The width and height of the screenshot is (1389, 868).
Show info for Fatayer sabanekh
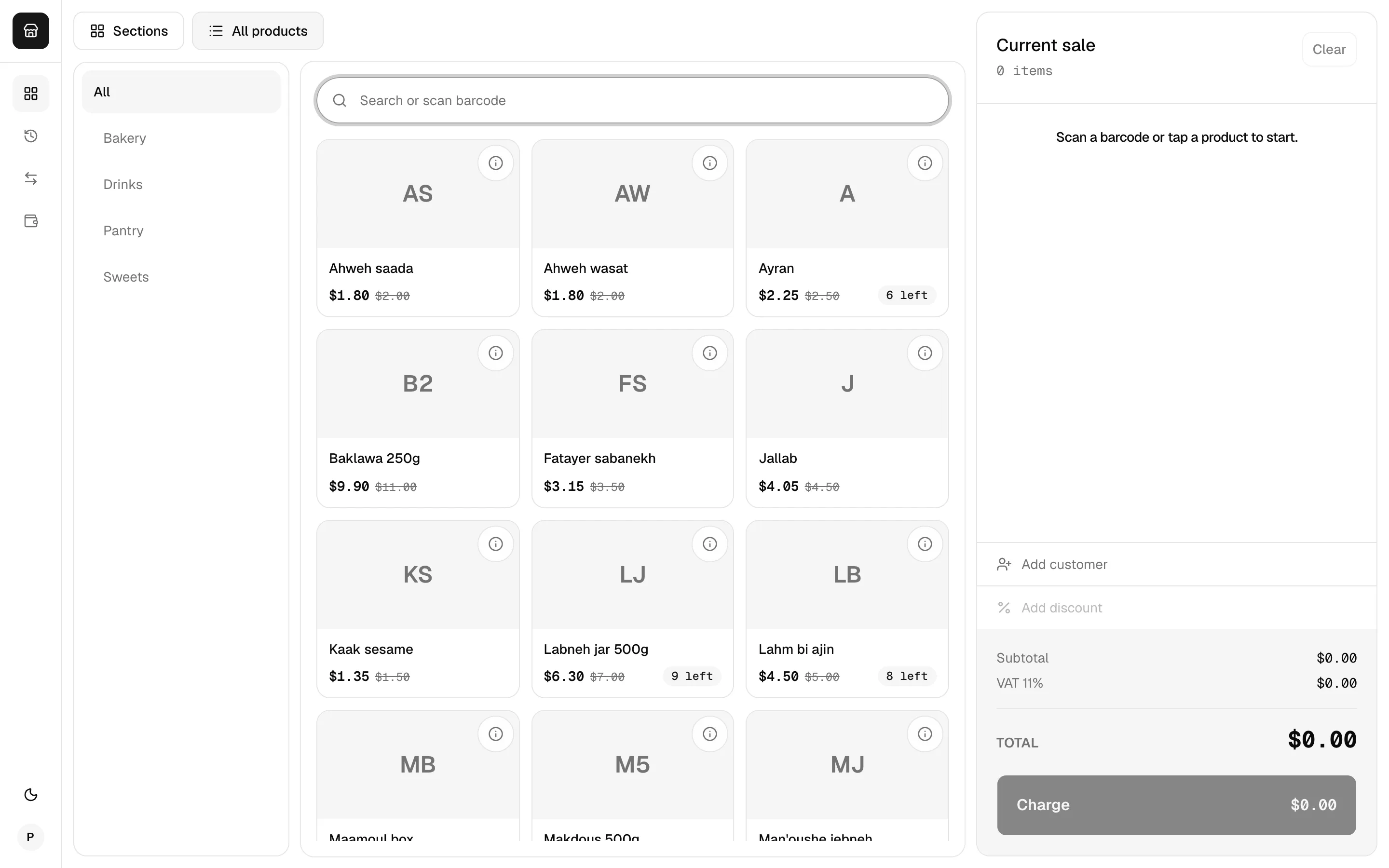coord(710,353)
